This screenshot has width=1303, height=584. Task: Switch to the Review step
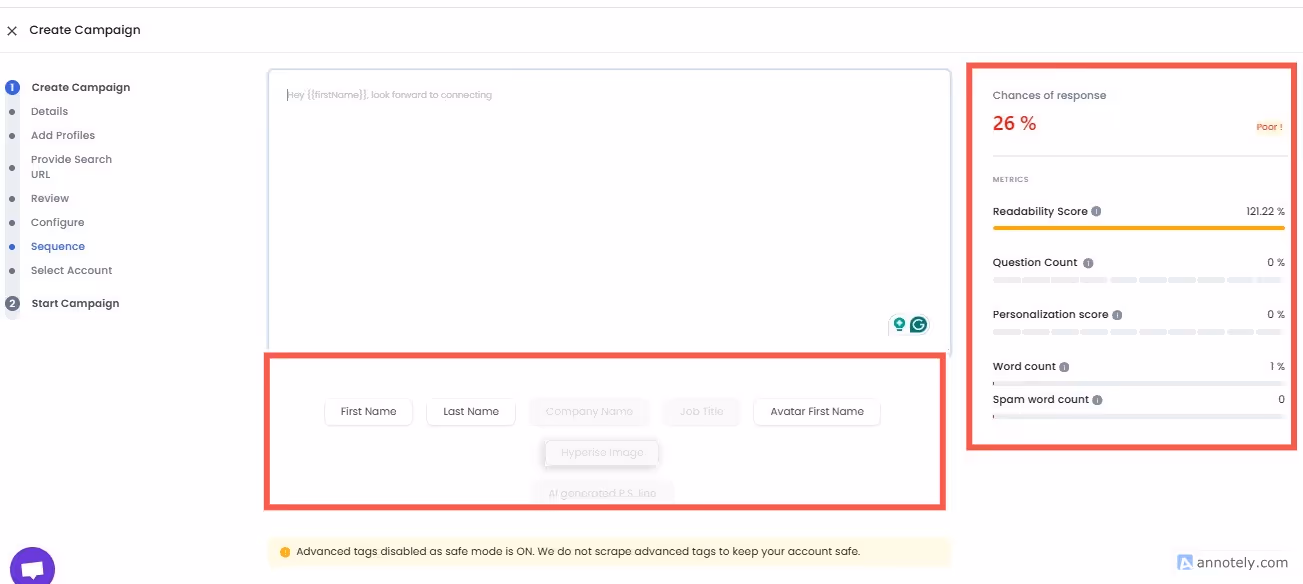click(x=49, y=198)
